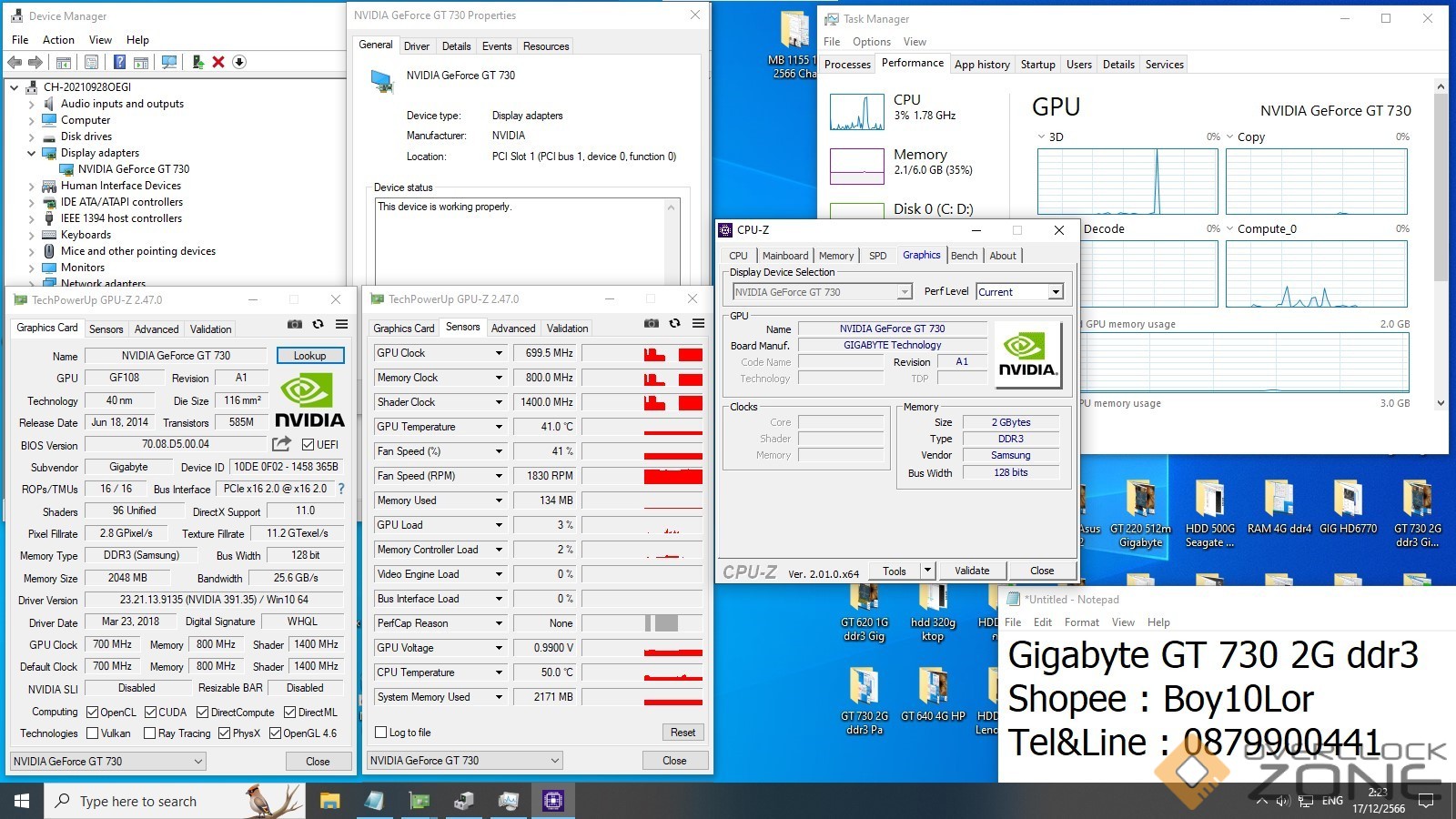Screen dimensions: 1456x819
Task: Open File Explorer from the taskbar
Action: point(329,801)
